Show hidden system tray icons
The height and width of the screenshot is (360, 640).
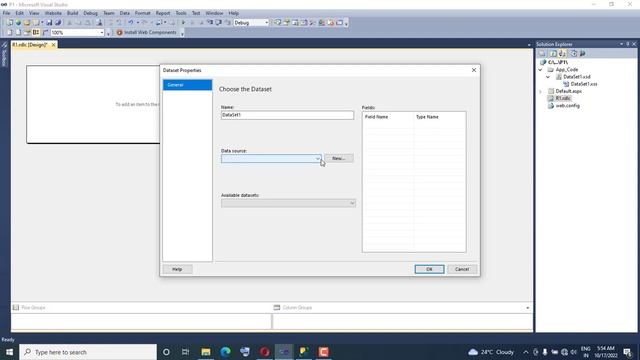pyautogui.click(x=526, y=352)
